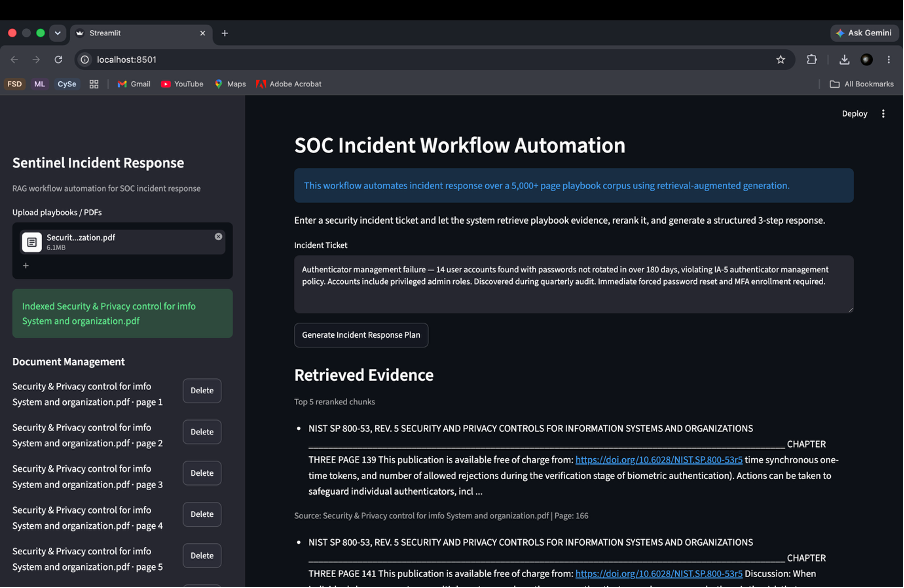The width and height of the screenshot is (904, 588).
Task: Delete the page 4 document entry
Action: coord(202,514)
